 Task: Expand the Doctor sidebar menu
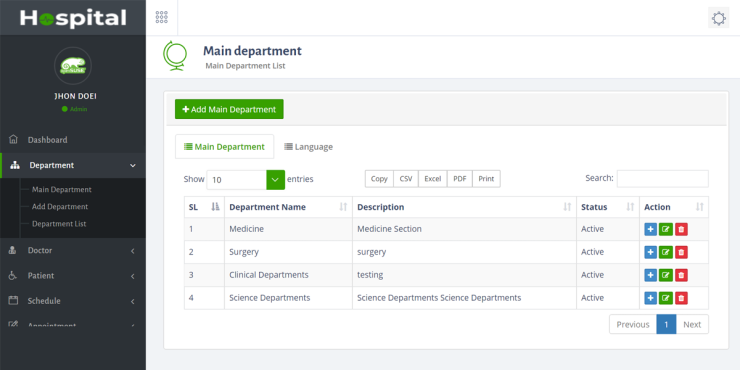point(73,251)
